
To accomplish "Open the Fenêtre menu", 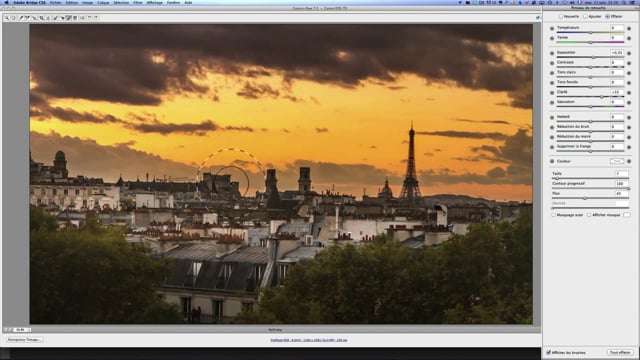I will (x=173, y=2).
